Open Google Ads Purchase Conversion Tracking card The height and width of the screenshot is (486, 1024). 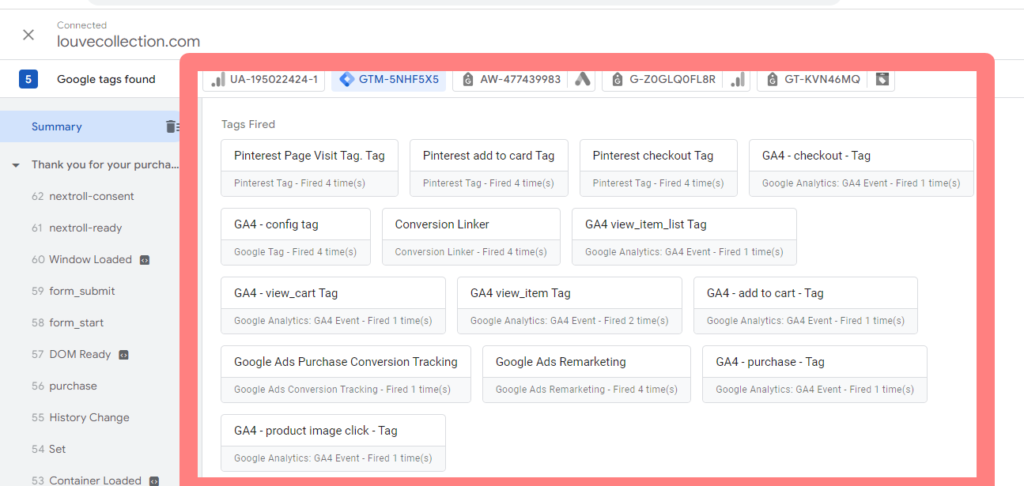pos(345,374)
